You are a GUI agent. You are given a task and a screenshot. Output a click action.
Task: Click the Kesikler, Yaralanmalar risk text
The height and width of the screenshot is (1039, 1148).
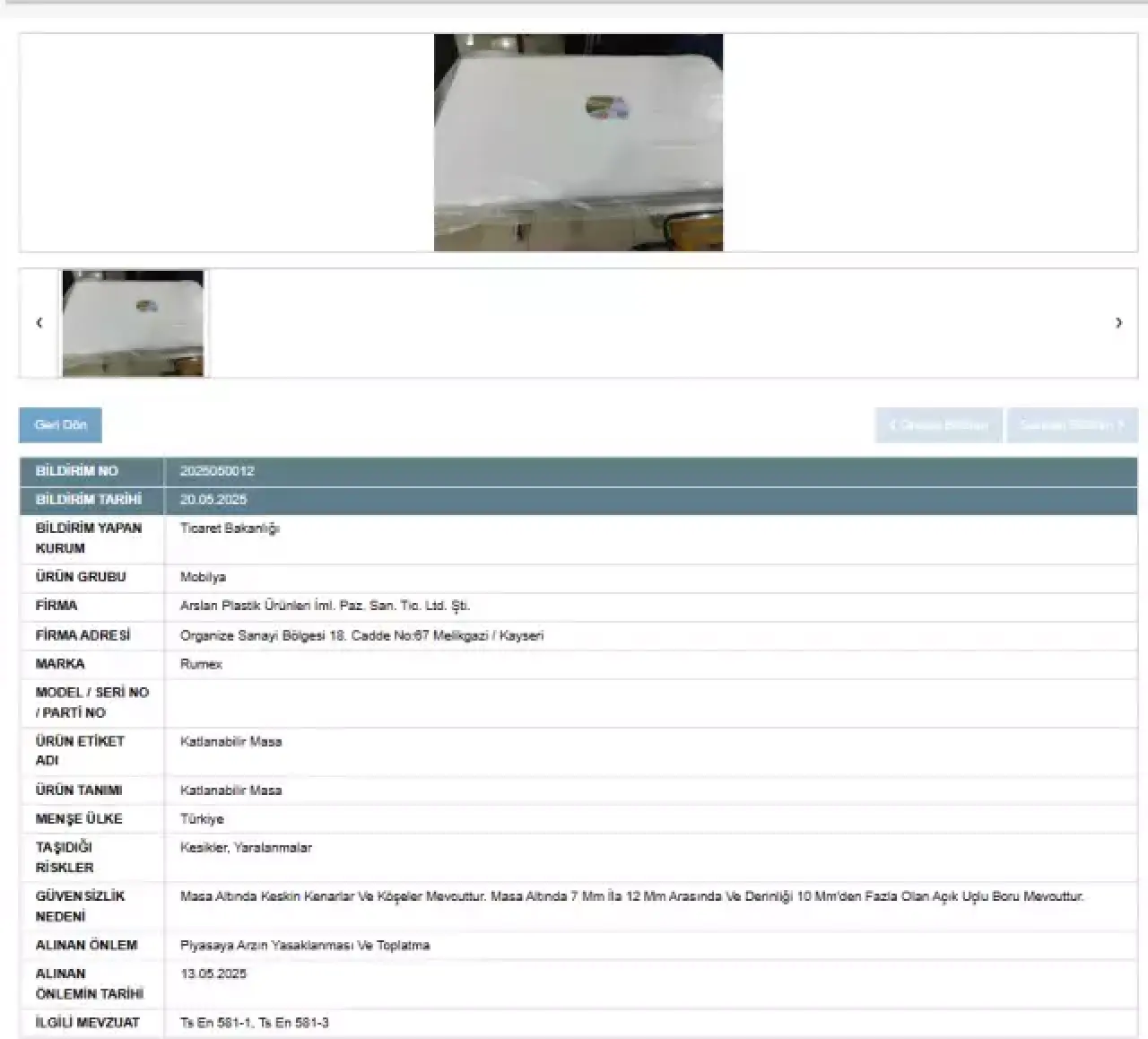(x=246, y=848)
